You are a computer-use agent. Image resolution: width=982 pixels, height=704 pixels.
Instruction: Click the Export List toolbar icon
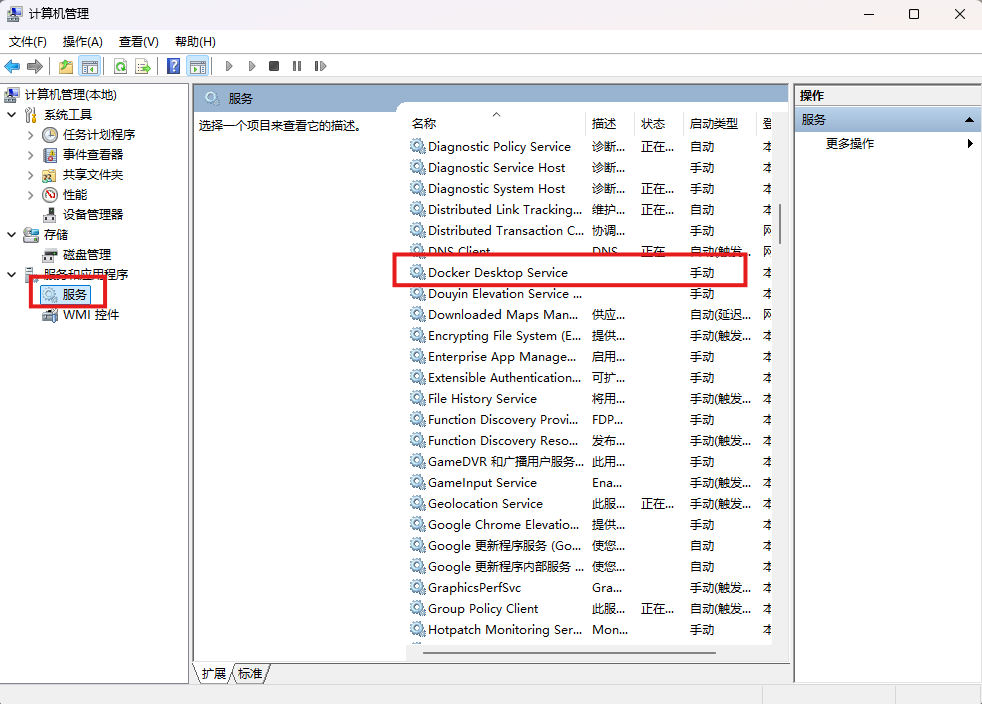[143, 66]
